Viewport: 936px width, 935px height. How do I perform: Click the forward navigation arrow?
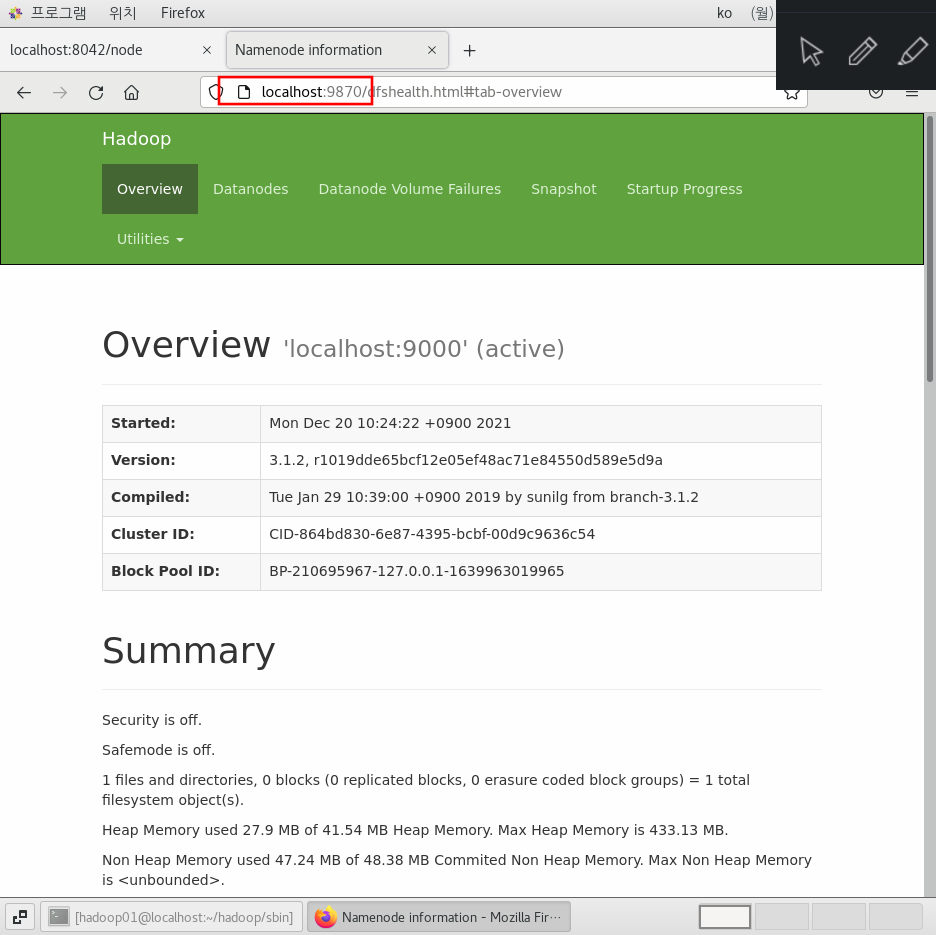point(60,93)
